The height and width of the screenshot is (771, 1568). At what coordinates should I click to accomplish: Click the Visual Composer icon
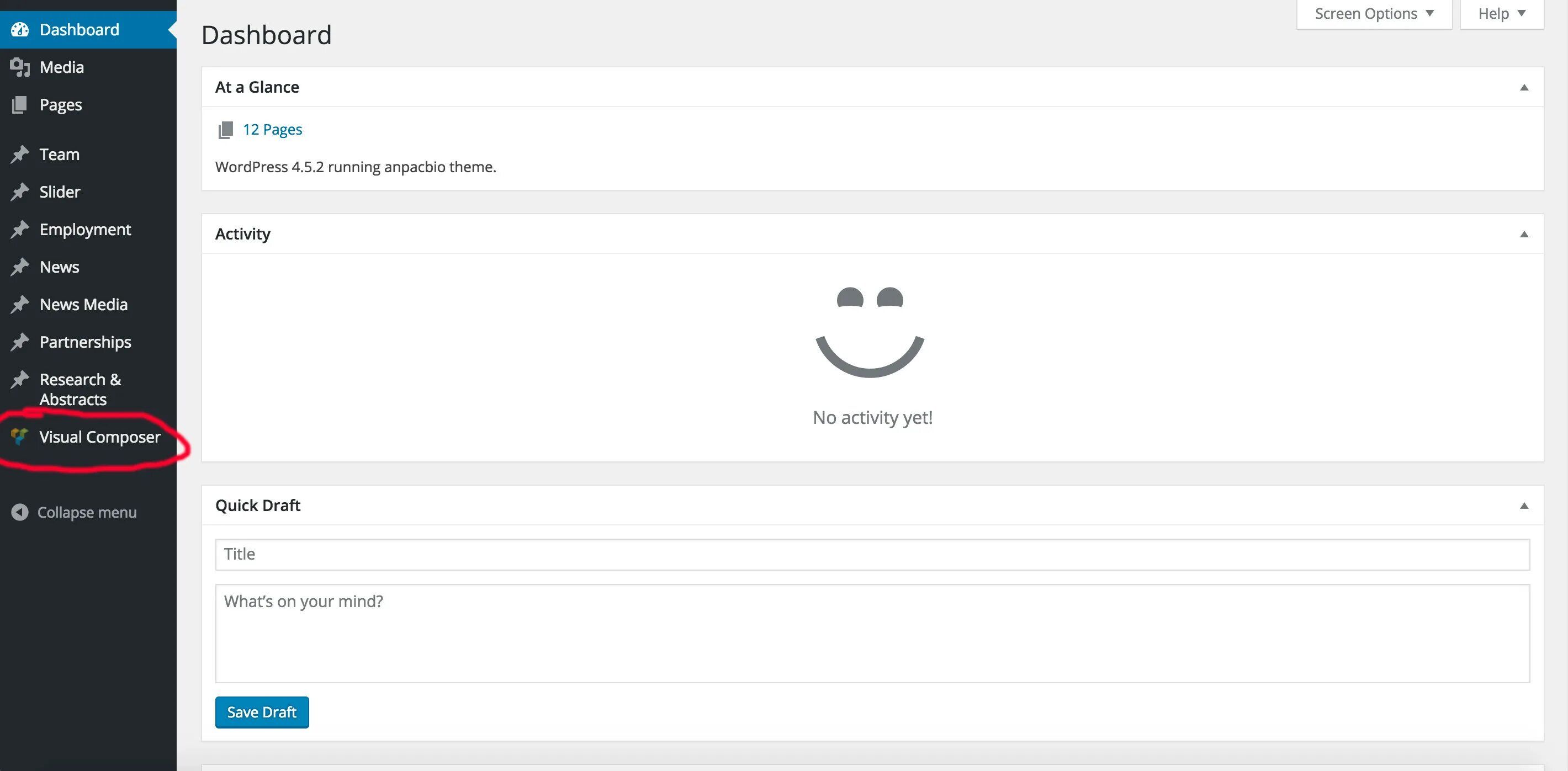[x=18, y=436]
